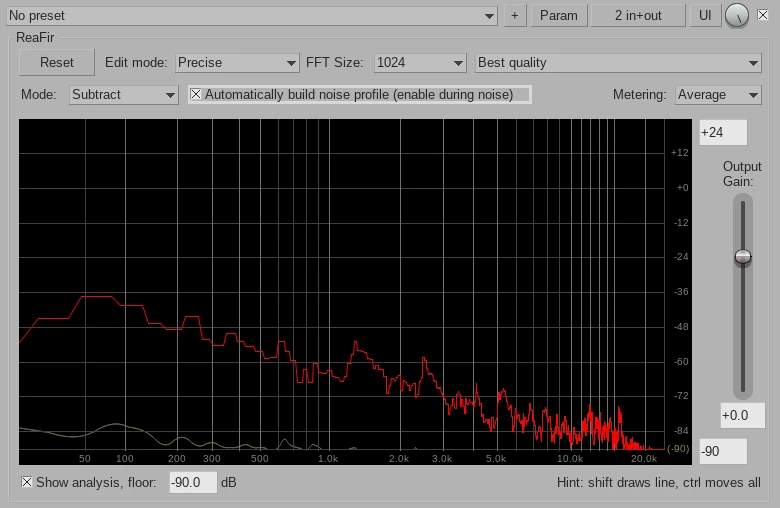The height and width of the screenshot is (508, 780).
Task: Open the Metering dropdown set to Average
Action: [x=717, y=95]
